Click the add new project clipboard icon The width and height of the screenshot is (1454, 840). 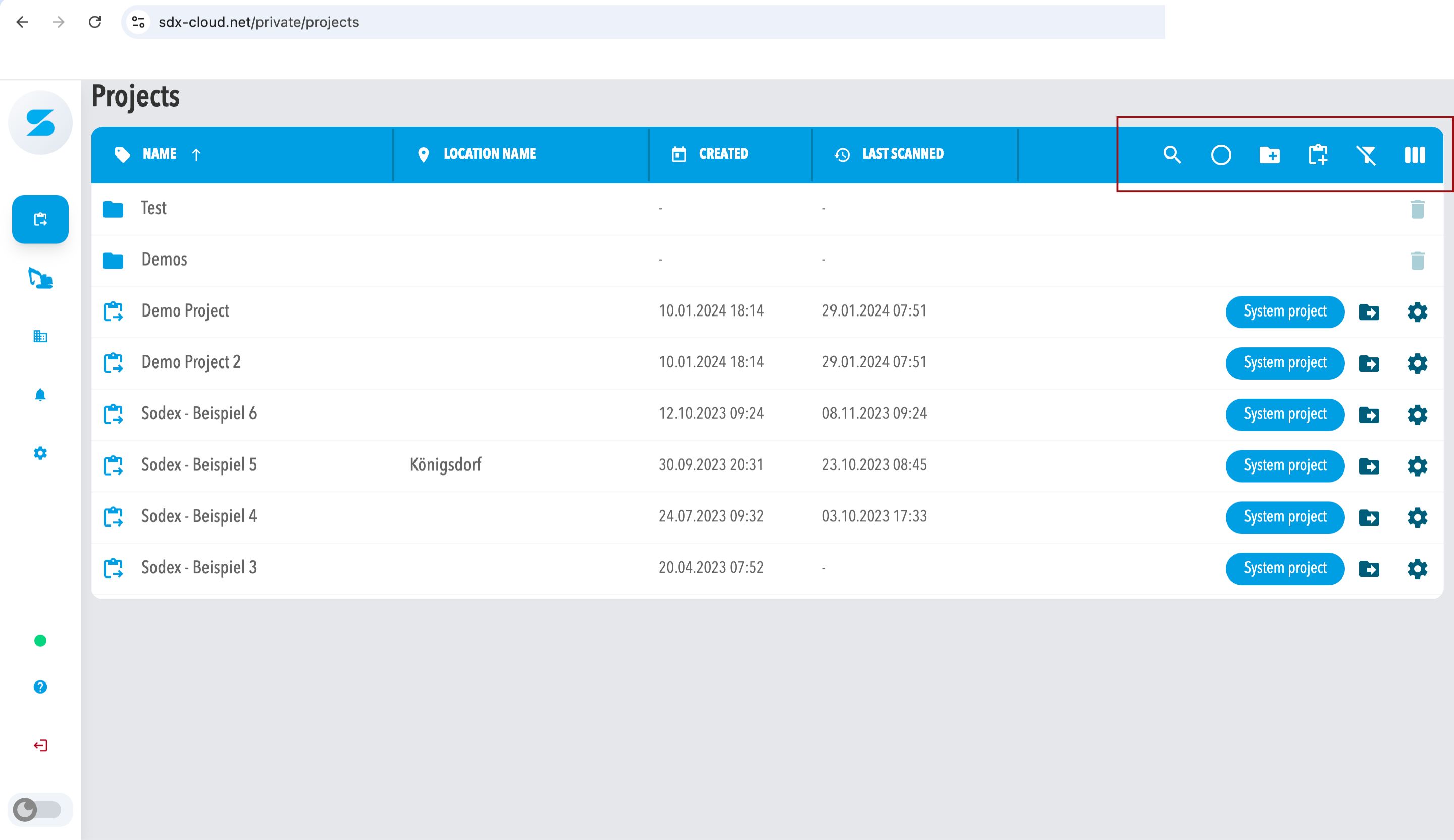coord(1318,154)
